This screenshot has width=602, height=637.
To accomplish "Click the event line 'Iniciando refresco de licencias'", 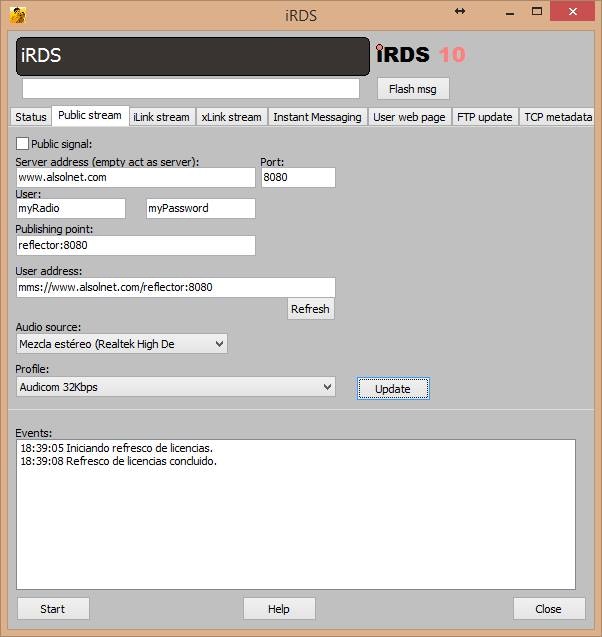I will [117, 448].
